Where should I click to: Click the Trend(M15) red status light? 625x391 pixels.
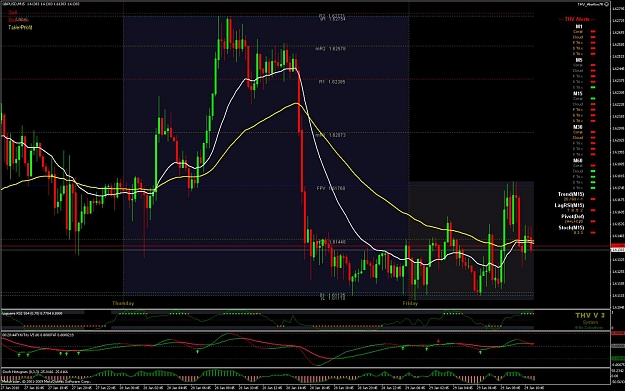coord(593,199)
